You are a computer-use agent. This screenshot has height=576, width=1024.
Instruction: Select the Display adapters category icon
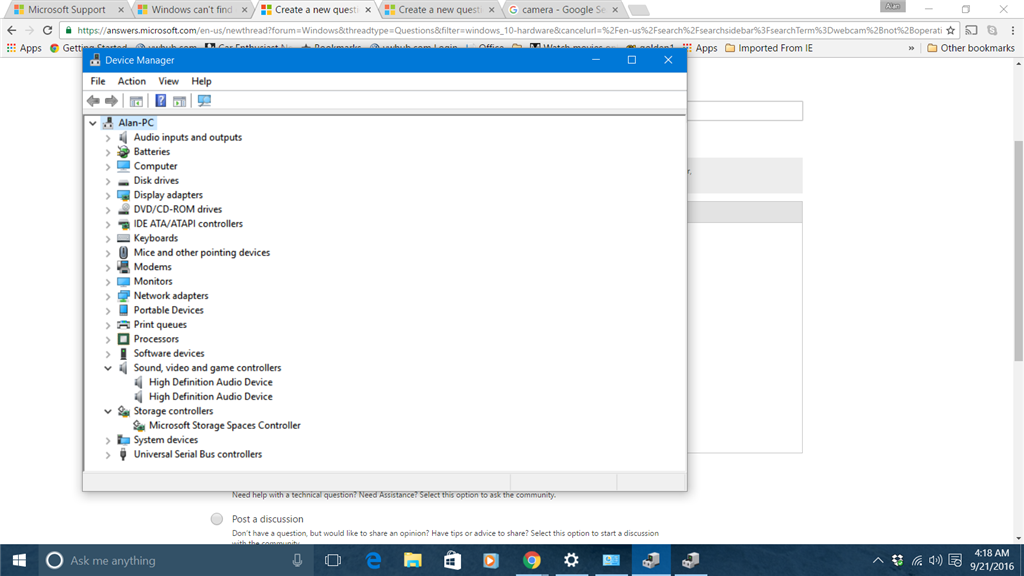(123, 195)
